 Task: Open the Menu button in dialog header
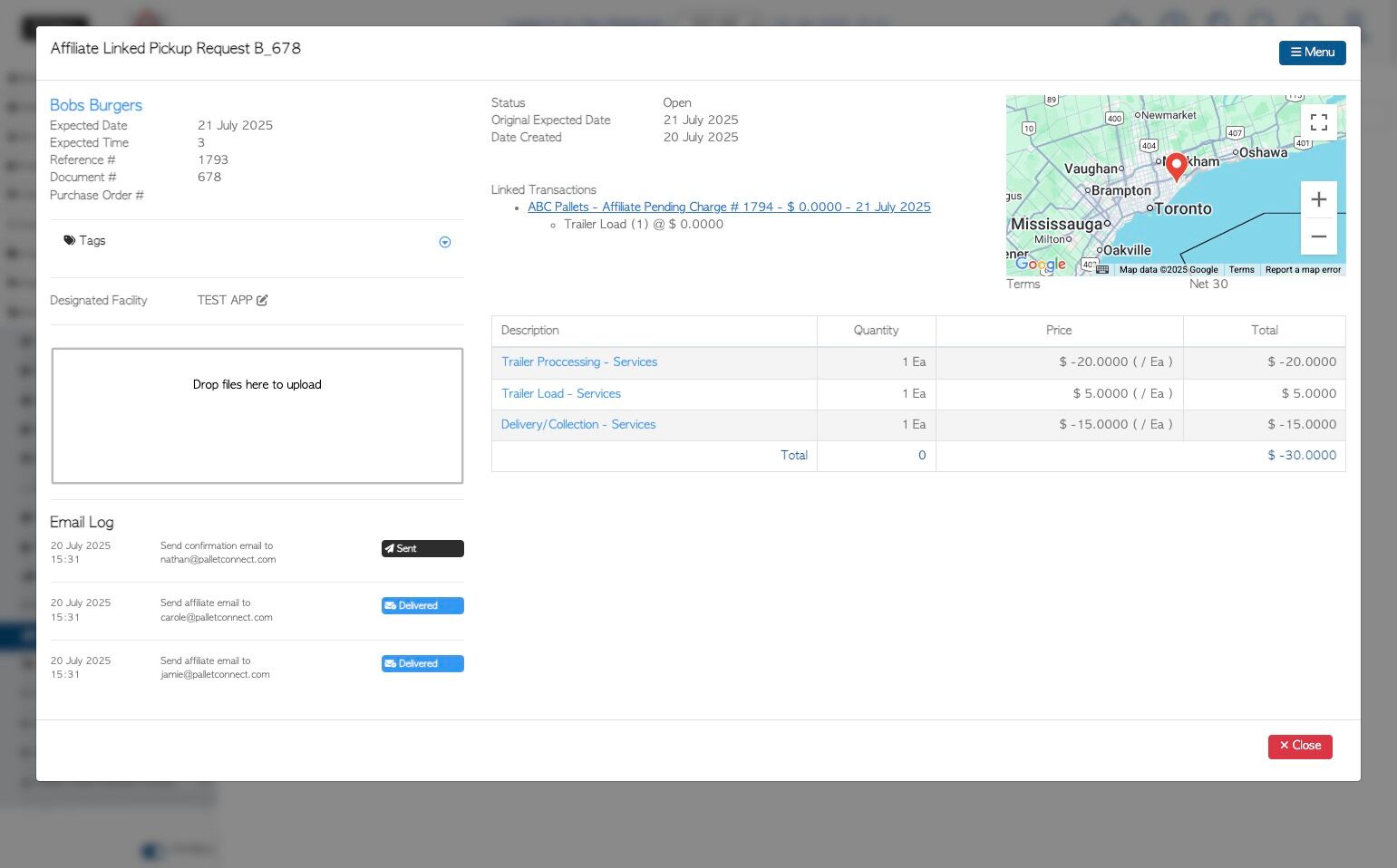[x=1312, y=53]
